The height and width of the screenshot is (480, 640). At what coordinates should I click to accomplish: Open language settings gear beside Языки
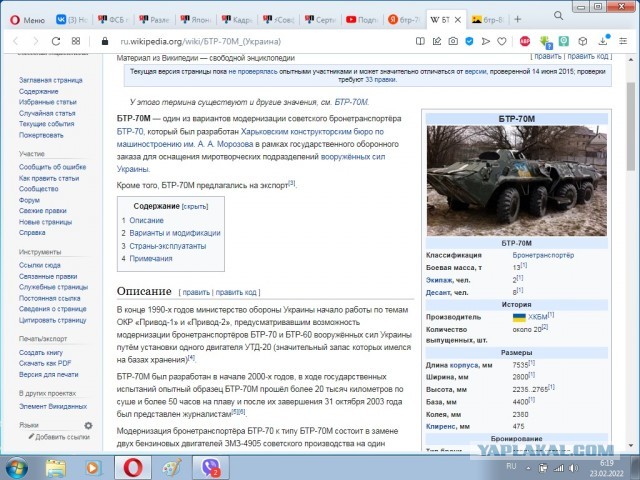click(x=88, y=426)
